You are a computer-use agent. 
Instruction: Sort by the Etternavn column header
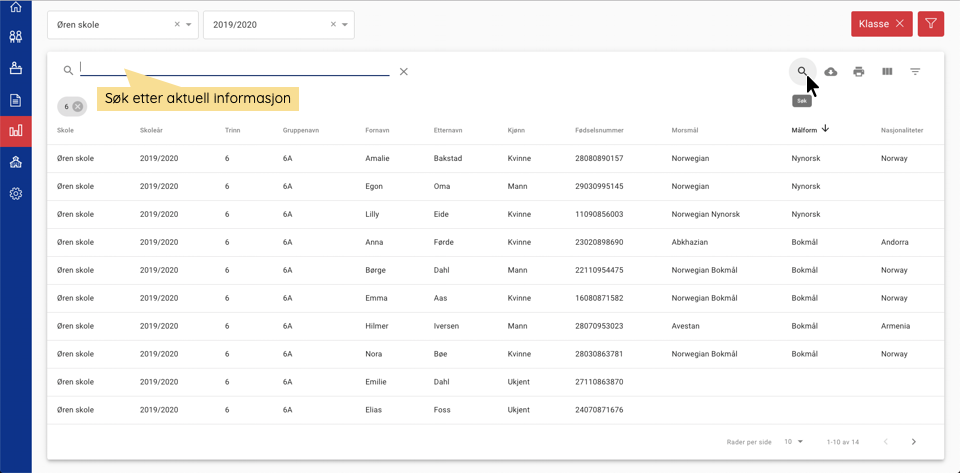click(448, 130)
